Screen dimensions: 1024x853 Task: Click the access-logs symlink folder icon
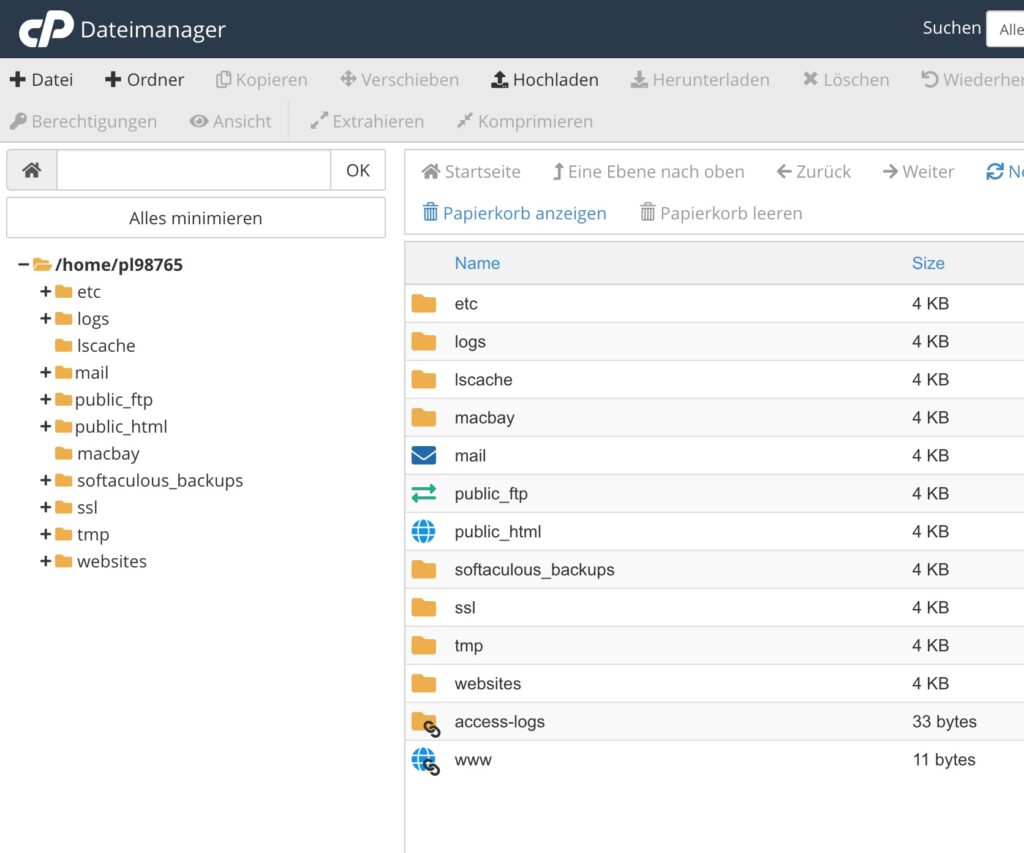pos(426,724)
